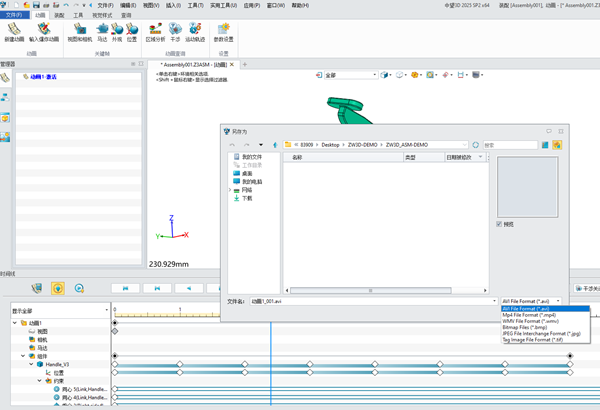Collapse the Handle_V3 tree node
This screenshot has width=600, height=410.
[x=31, y=364]
